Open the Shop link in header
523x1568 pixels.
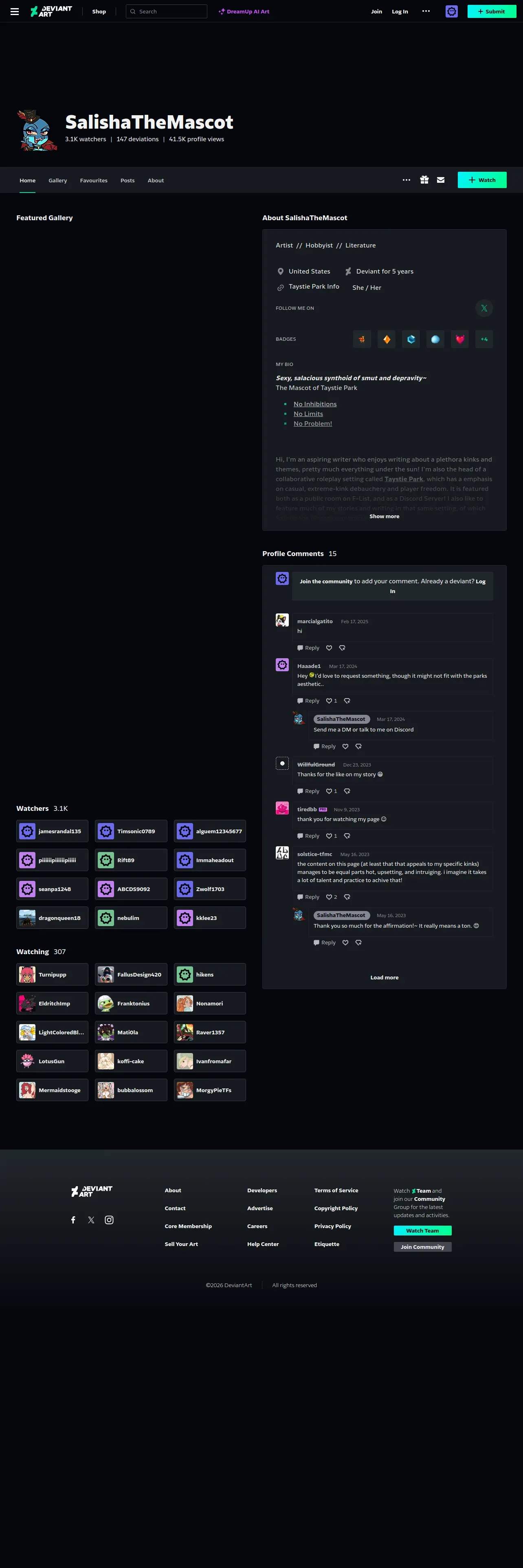click(99, 11)
